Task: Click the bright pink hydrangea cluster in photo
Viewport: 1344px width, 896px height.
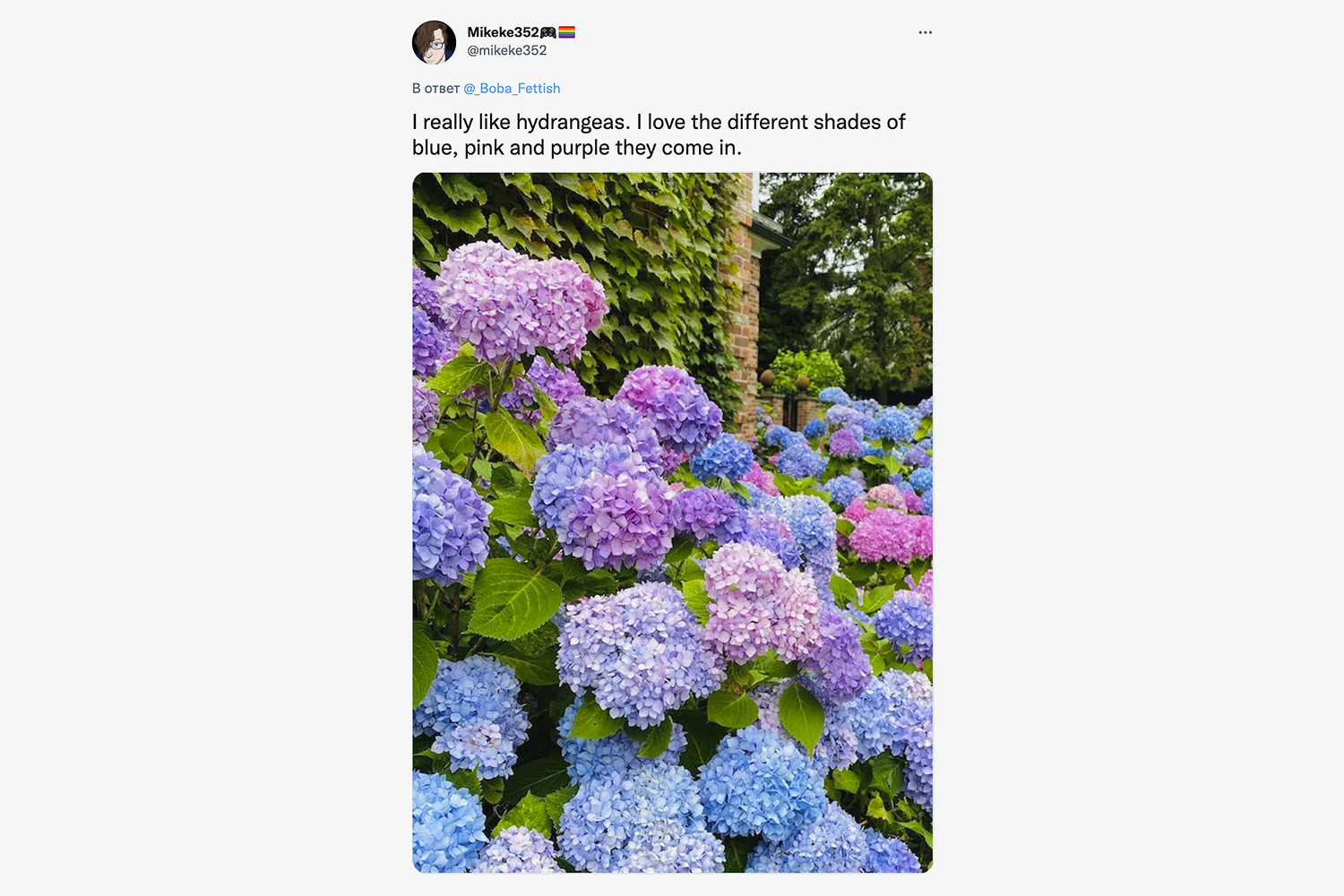Action: click(x=889, y=533)
